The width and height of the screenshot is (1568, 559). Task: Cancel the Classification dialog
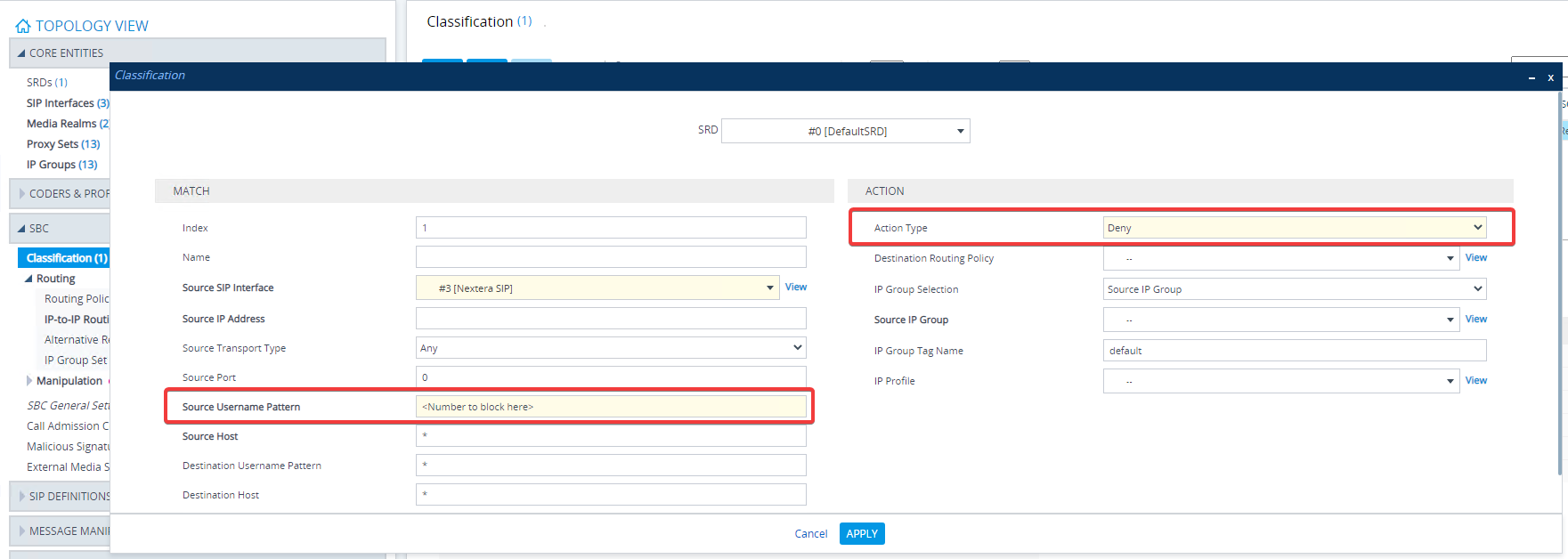pos(810,534)
